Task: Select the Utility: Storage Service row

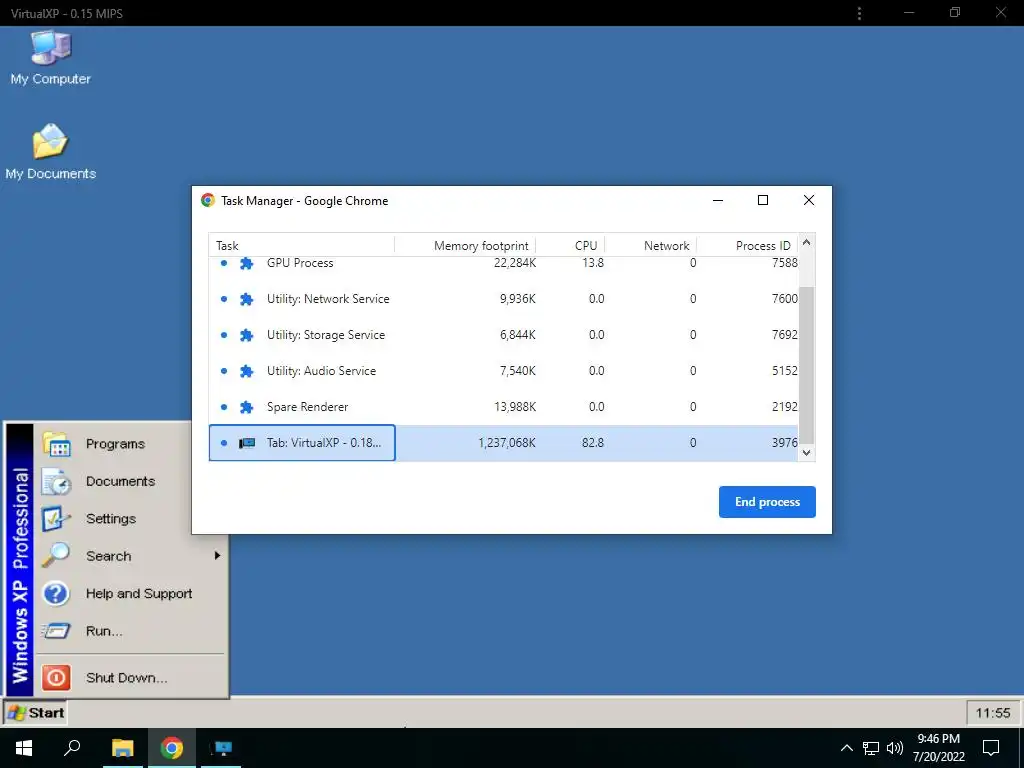Action: (x=504, y=335)
